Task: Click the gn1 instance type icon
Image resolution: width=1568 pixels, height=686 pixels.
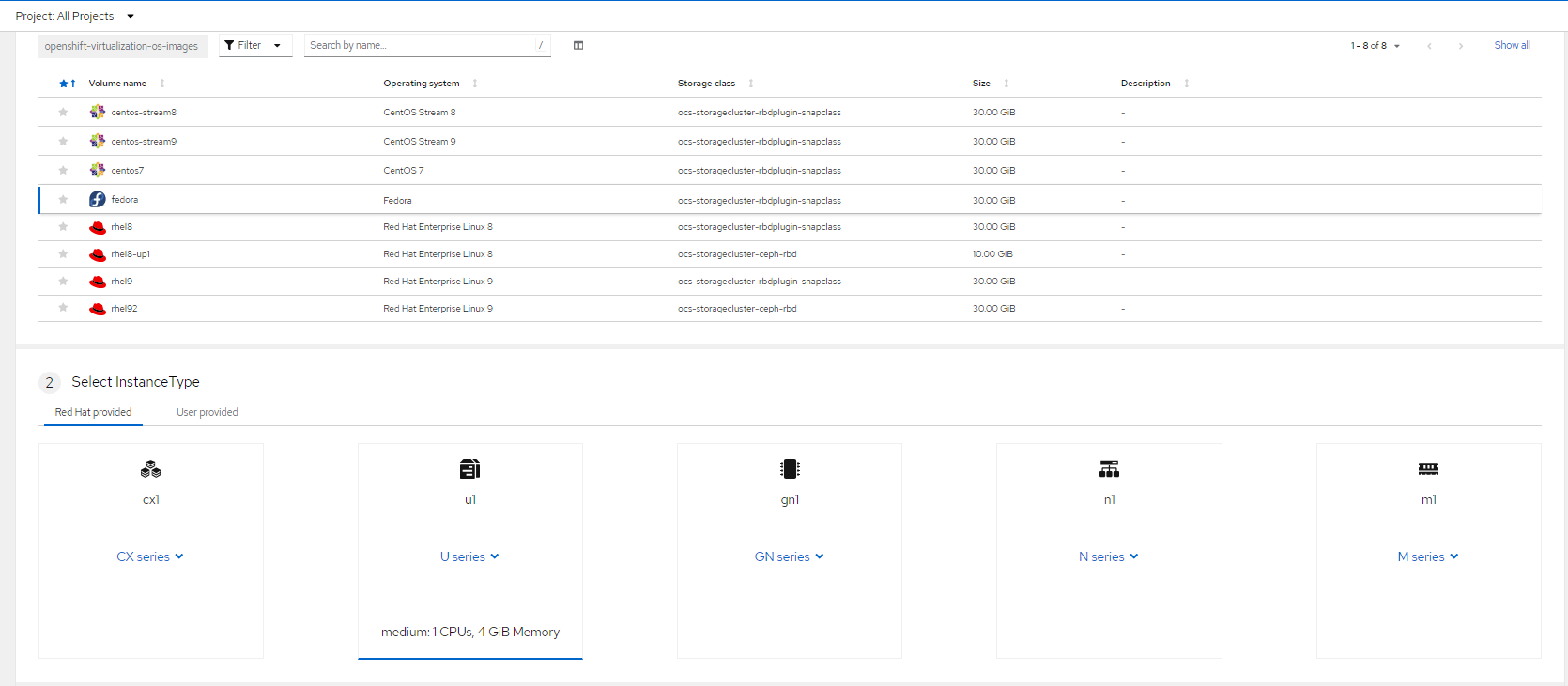Action: [x=790, y=468]
